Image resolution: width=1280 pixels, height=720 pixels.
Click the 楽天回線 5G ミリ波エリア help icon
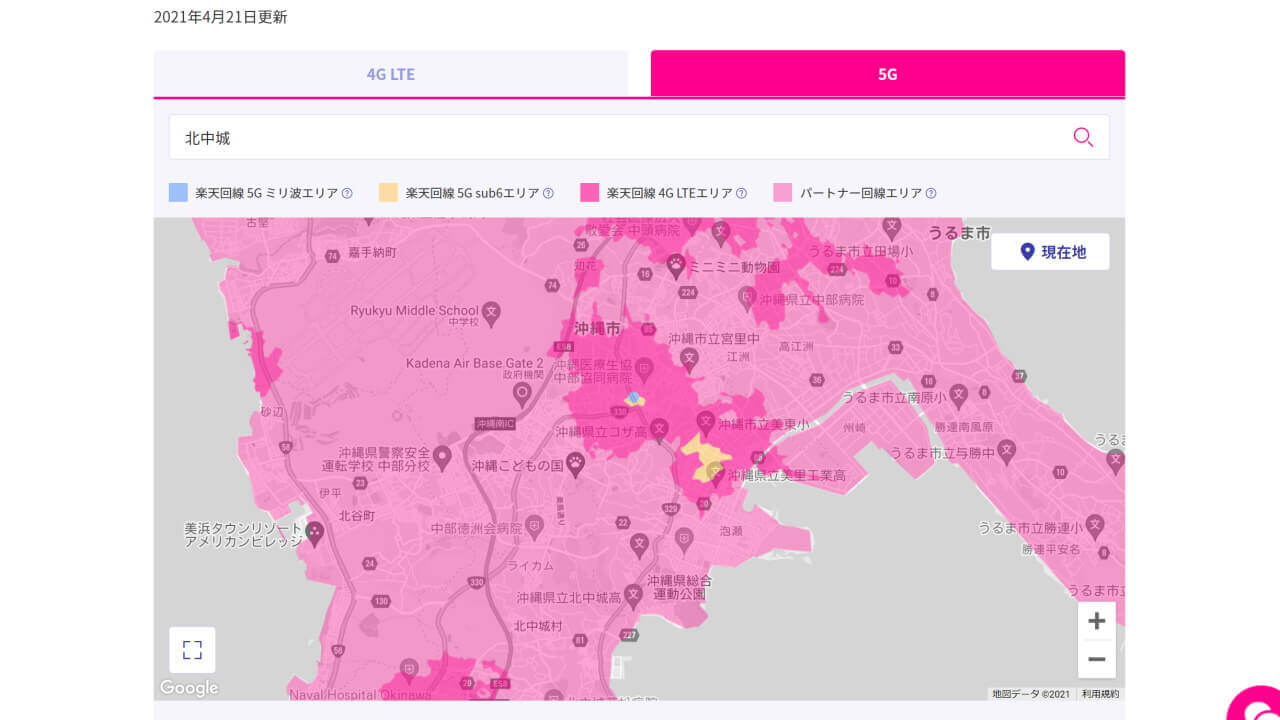[347, 192]
